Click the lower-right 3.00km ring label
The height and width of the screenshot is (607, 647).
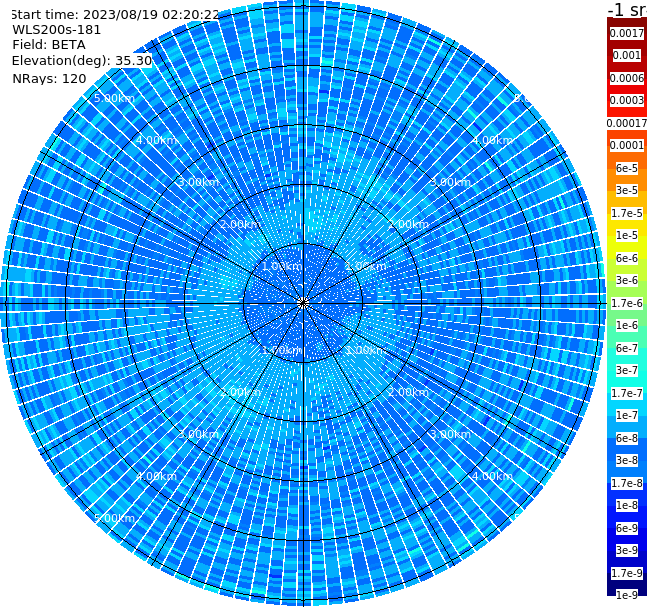click(x=450, y=434)
